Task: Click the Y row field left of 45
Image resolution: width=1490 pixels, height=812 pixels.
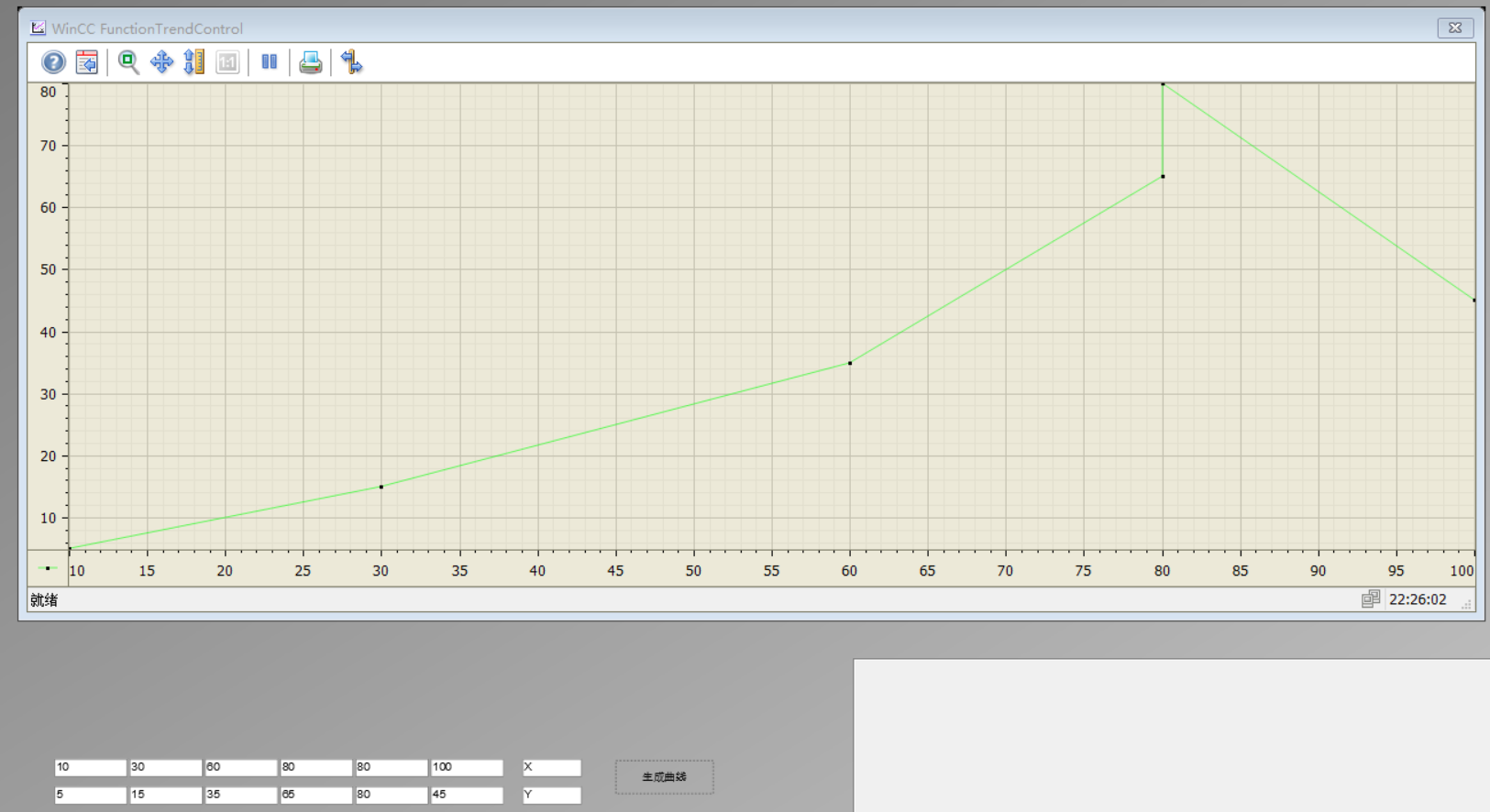Action: coord(391,796)
